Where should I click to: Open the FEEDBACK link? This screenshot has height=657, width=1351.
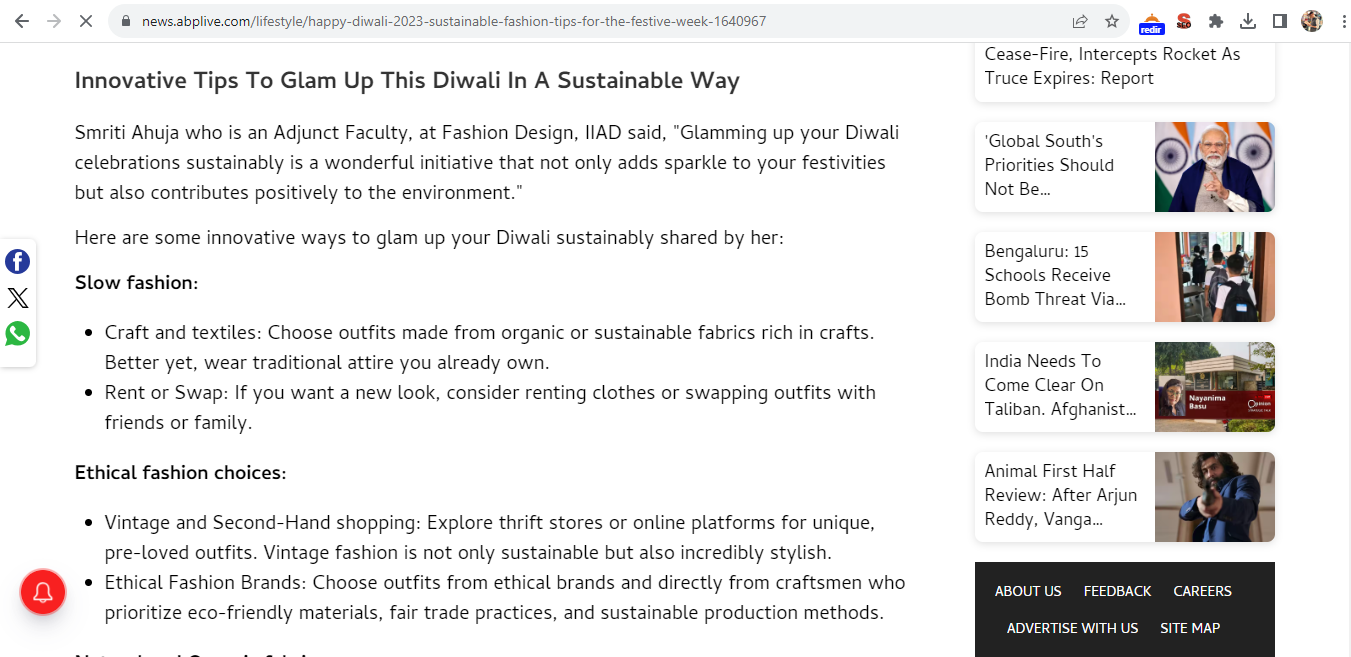coord(1117,591)
